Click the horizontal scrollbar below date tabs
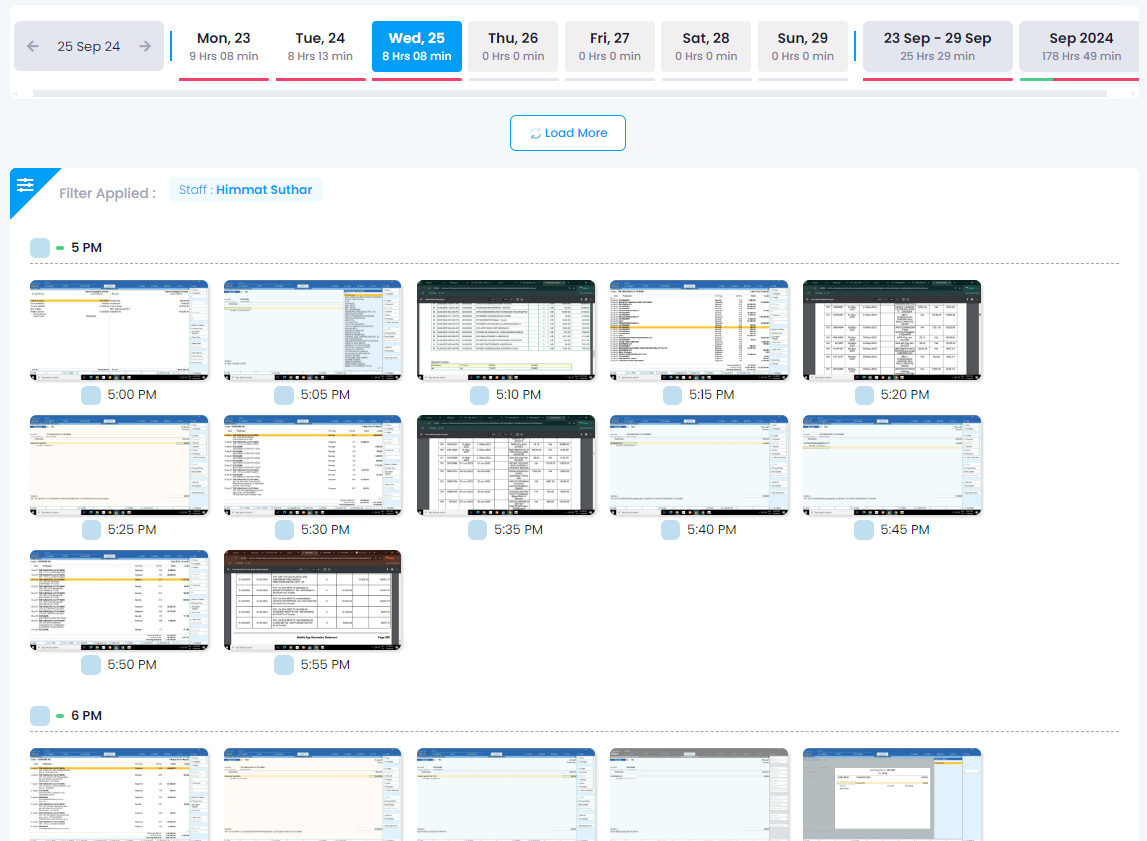The image size is (1147, 841). click(569, 94)
